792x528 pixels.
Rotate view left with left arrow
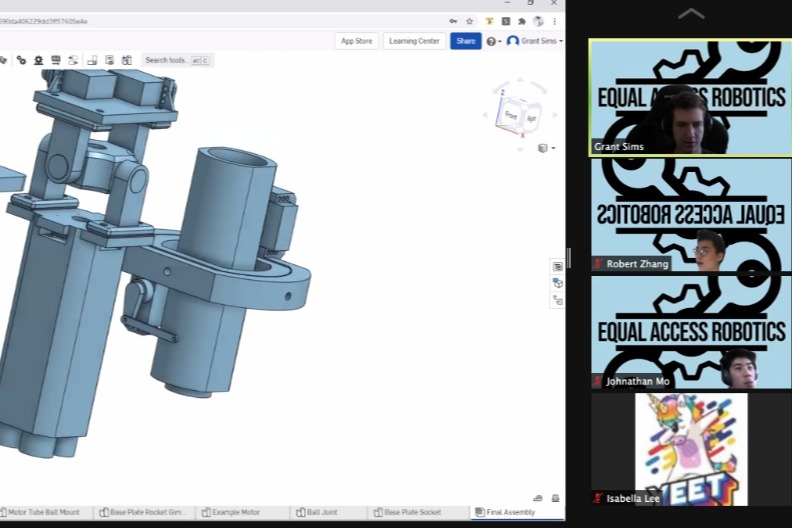485,115
